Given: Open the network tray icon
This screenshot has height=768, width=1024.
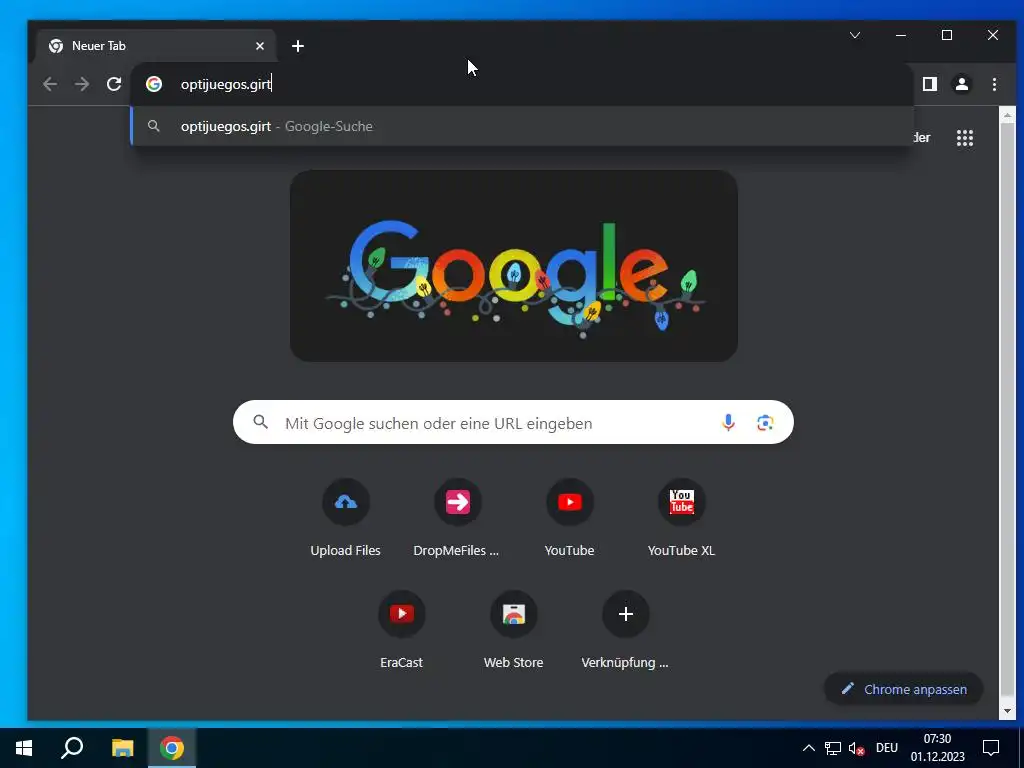Looking at the screenshot, I should click(833, 748).
